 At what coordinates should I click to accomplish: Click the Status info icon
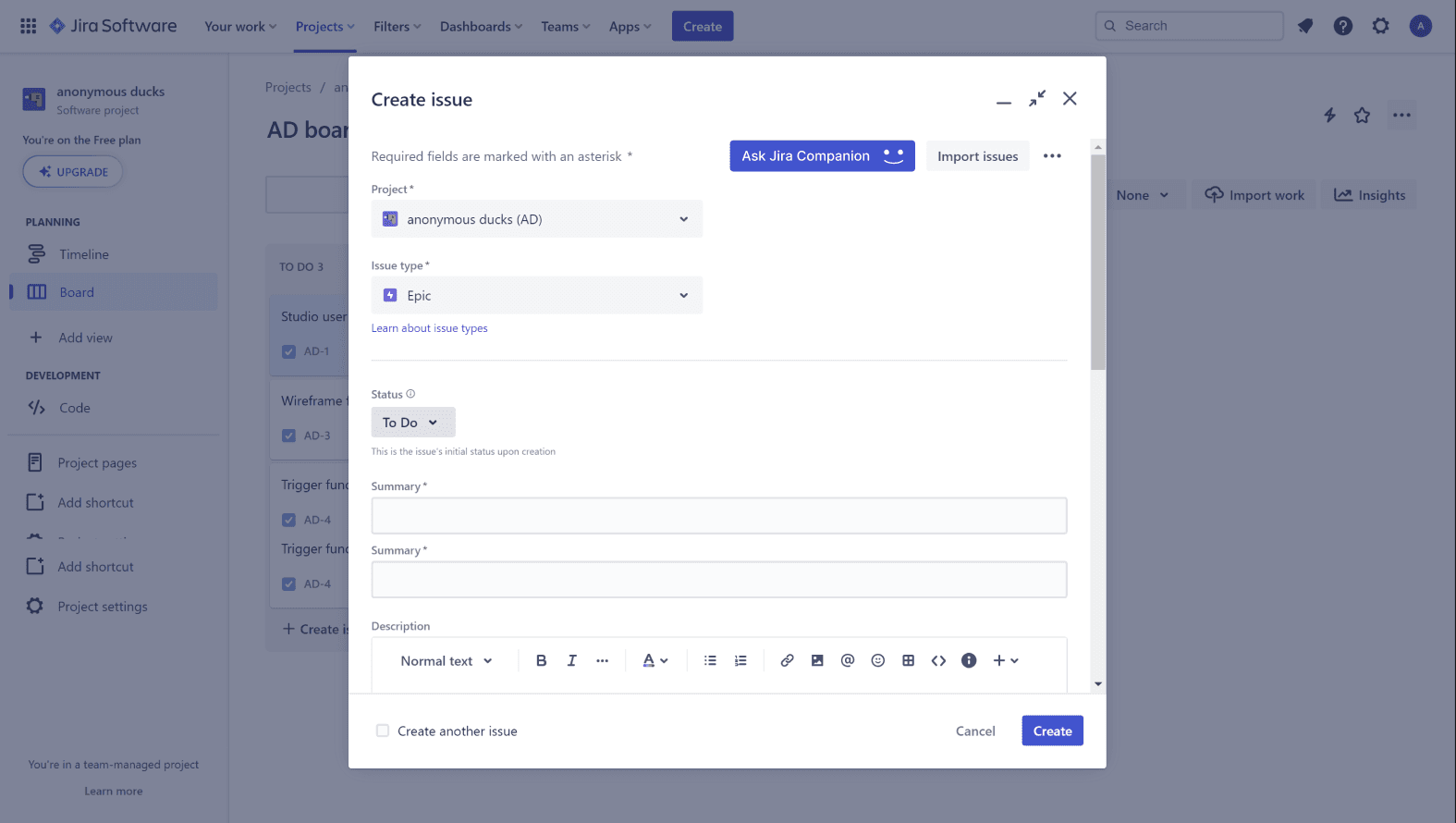click(x=410, y=394)
